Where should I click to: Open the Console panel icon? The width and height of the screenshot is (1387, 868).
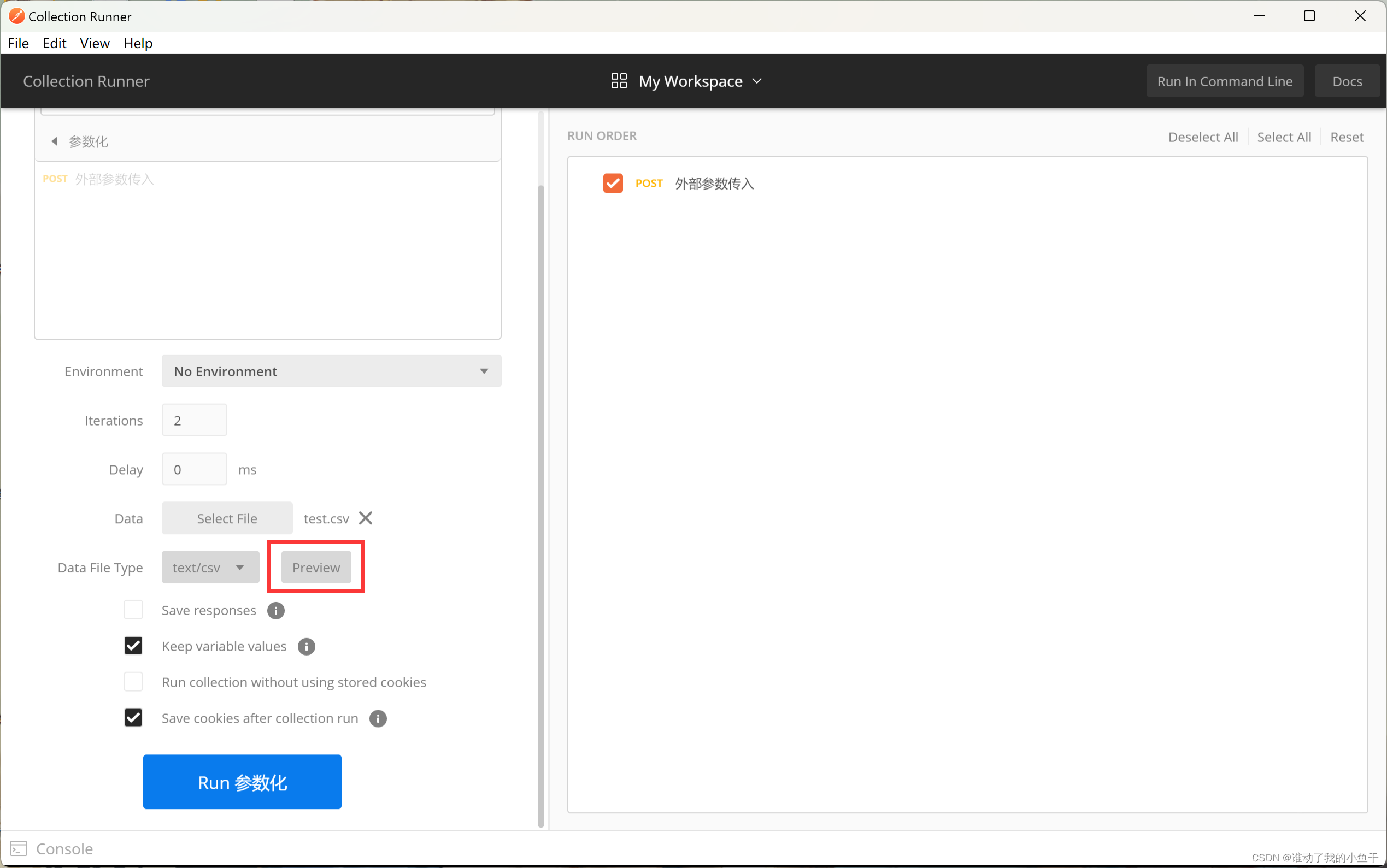(x=19, y=848)
